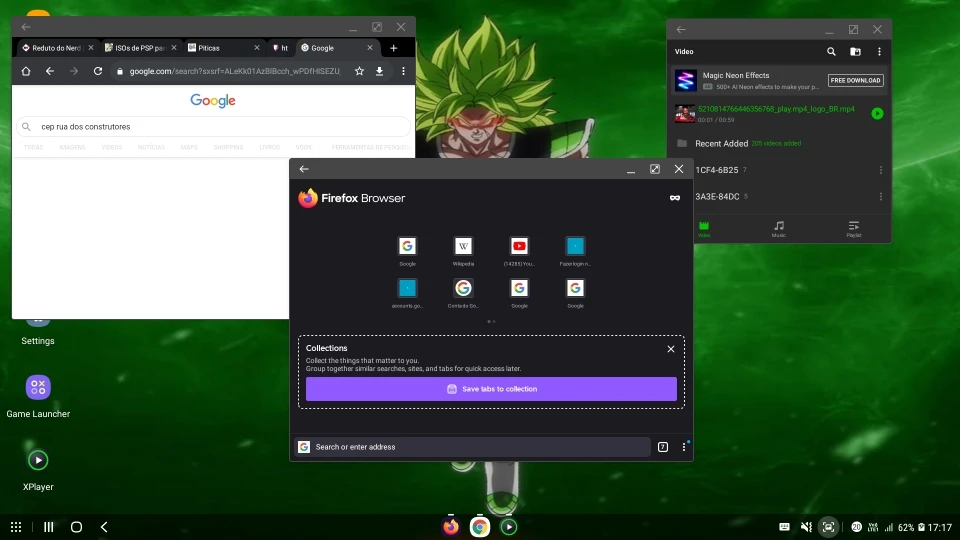
Task: Click the FREE DOWNLOAD ad button
Action: [x=855, y=80]
